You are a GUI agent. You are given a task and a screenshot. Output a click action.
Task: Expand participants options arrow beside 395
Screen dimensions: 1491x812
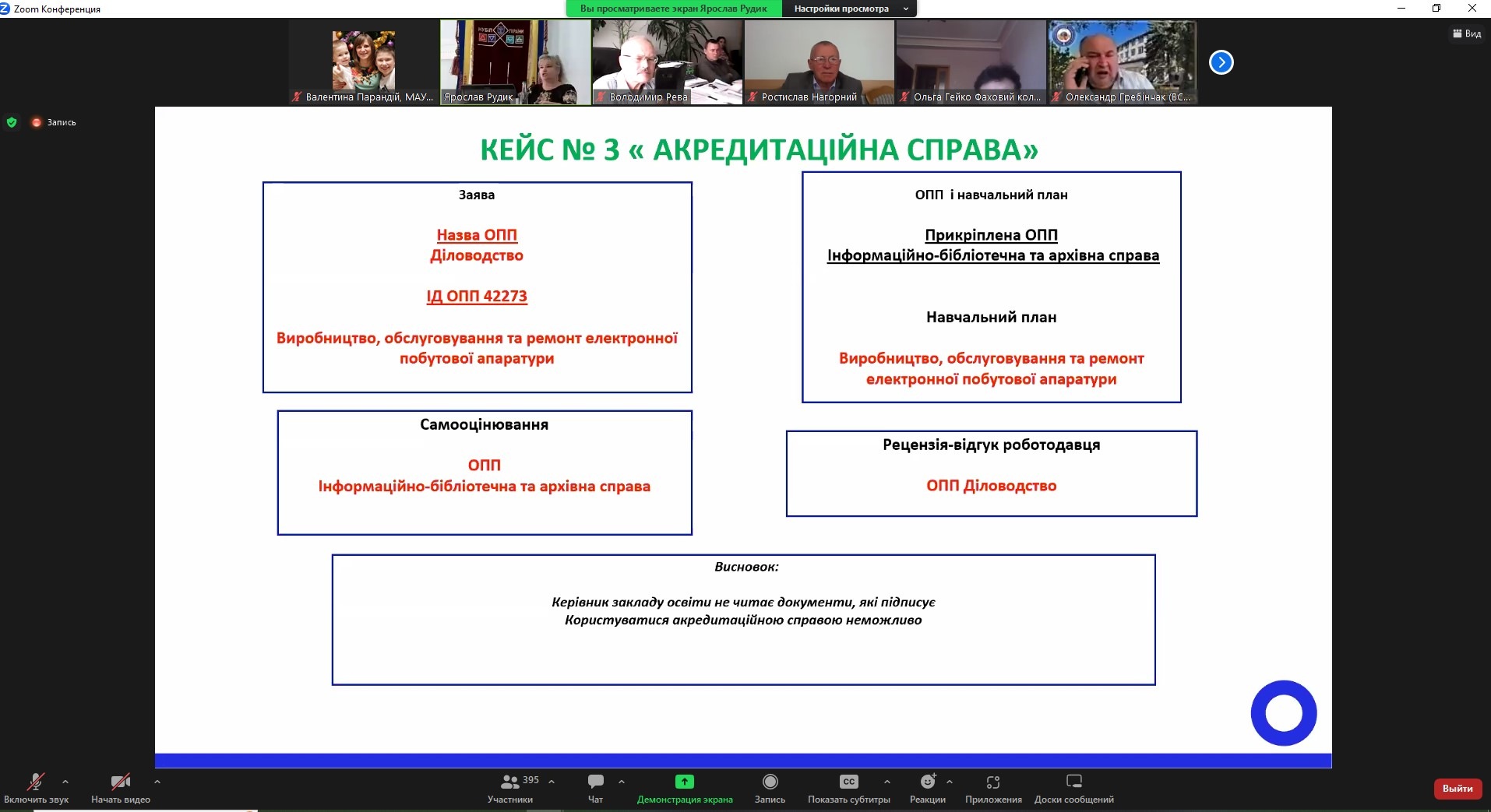coord(552,781)
